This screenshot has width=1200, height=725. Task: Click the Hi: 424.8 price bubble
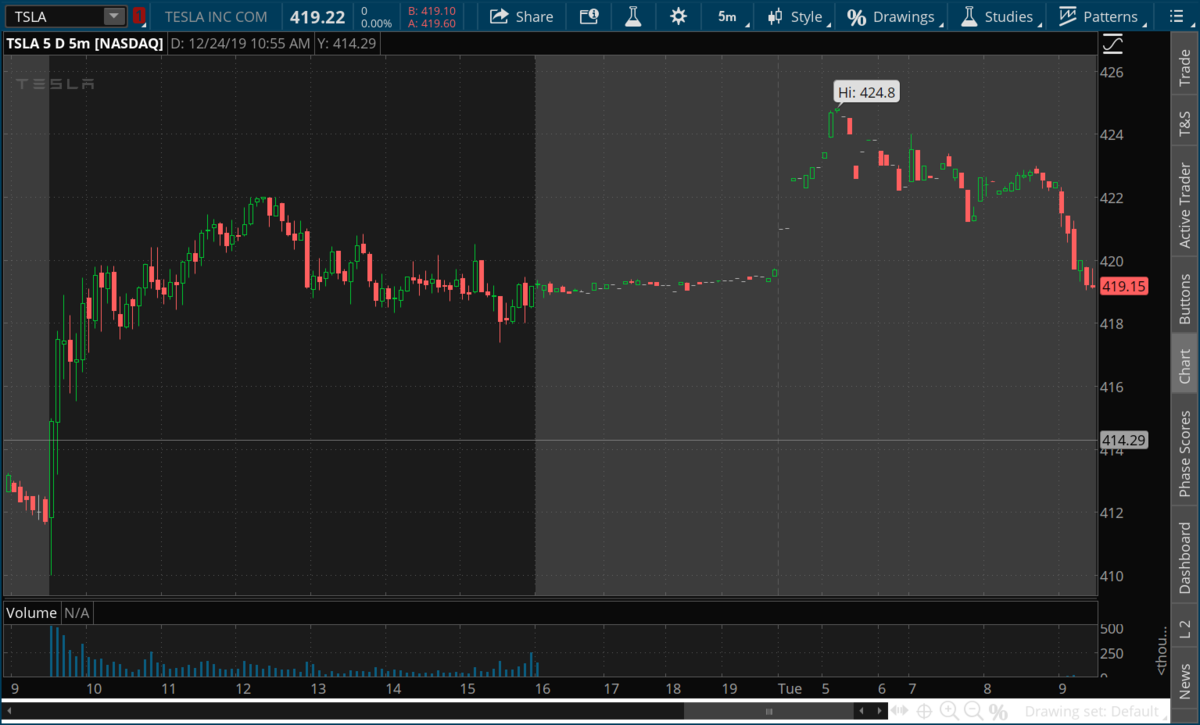click(x=867, y=92)
